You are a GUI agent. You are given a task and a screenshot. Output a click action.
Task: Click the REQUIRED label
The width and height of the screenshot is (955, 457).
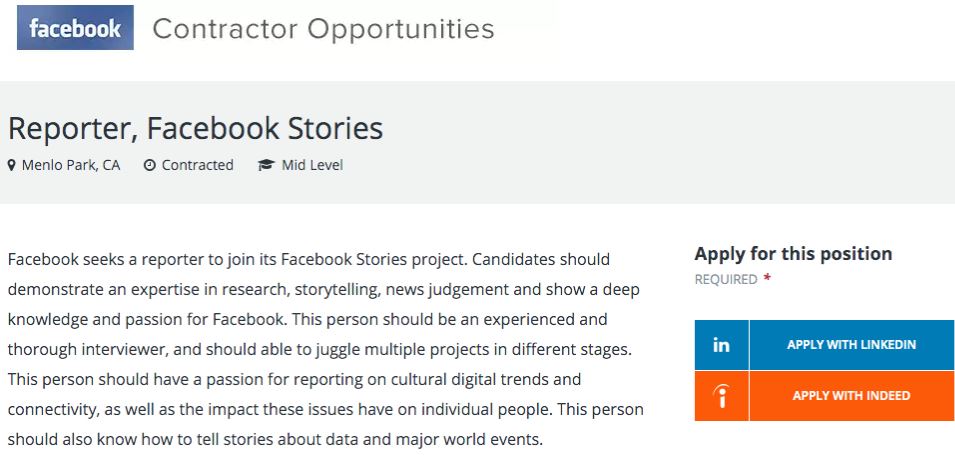[x=726, y=280]
